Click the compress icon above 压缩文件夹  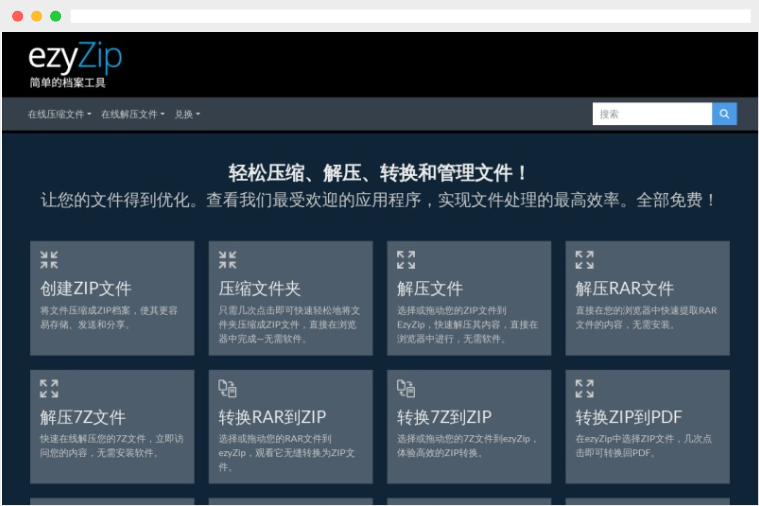(x=227, y=260)
